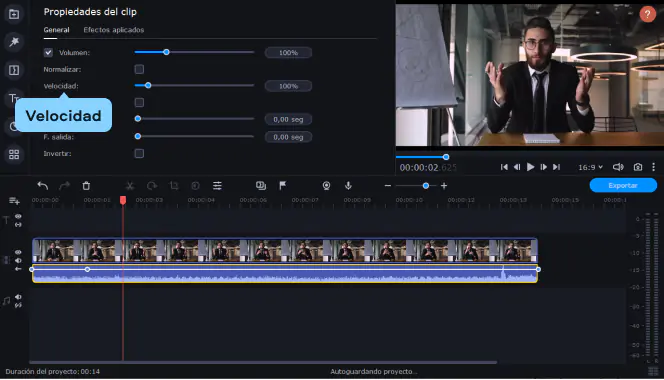Click the timeline horizontal scrollbar
Viewport: 664px width, 380px height.
coord(263,363)
